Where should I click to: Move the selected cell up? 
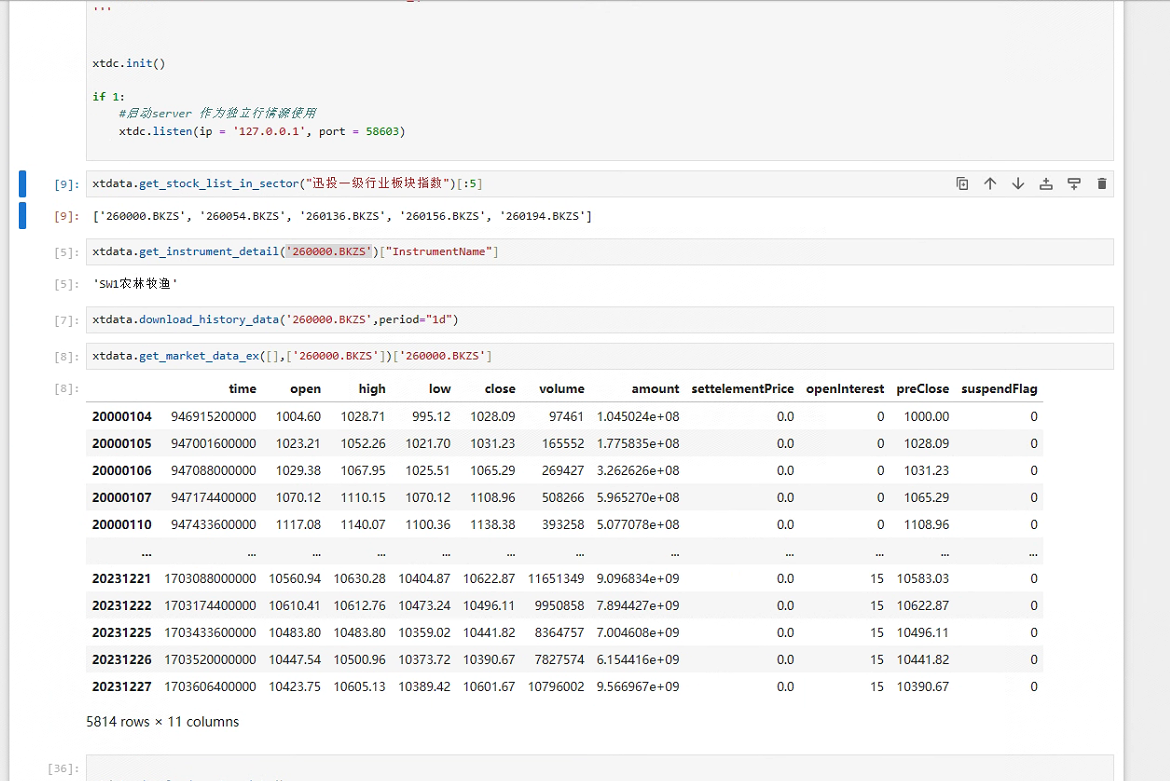click(990, 184)
